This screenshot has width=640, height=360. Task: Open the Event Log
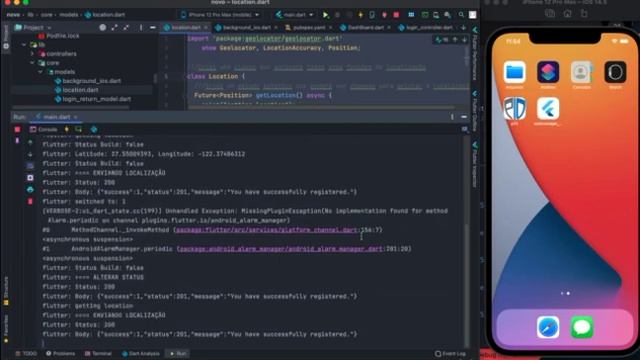[451, 353]
